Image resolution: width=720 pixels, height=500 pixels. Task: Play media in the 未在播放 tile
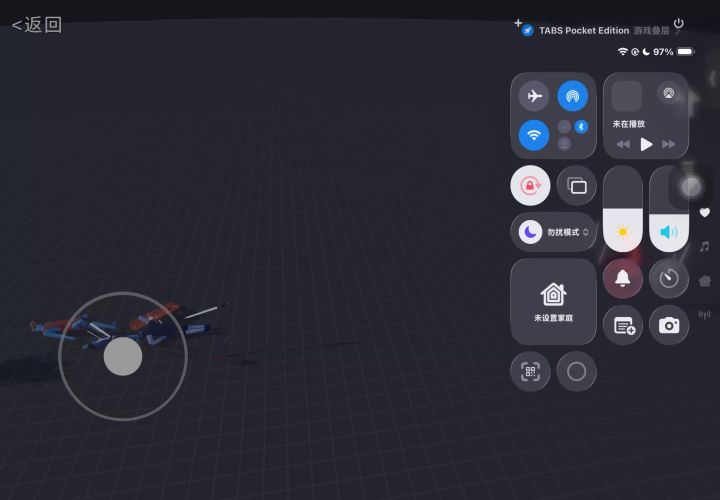click(x=646, y=144)
